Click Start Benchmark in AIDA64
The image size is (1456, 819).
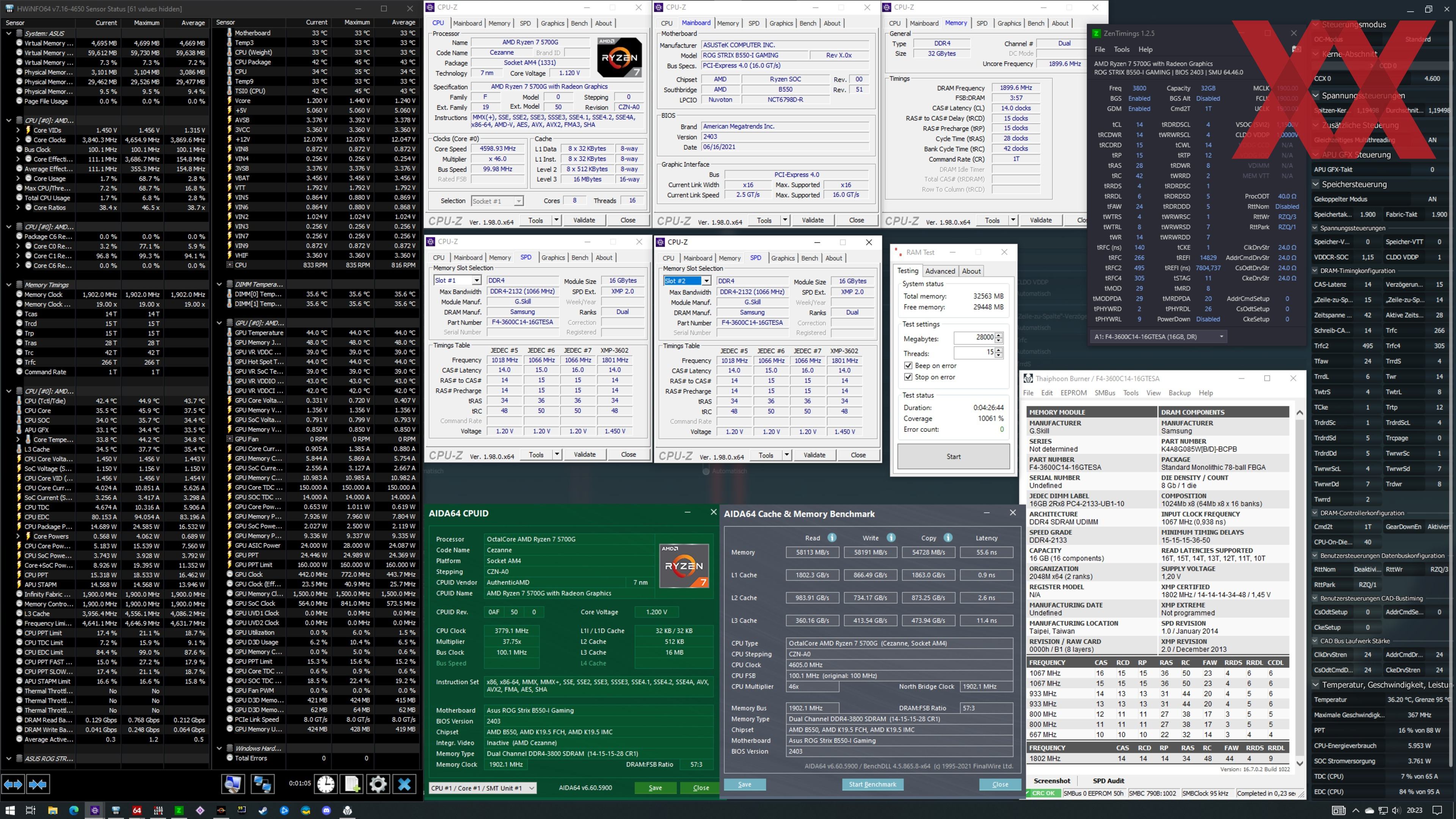pos(872,784)
